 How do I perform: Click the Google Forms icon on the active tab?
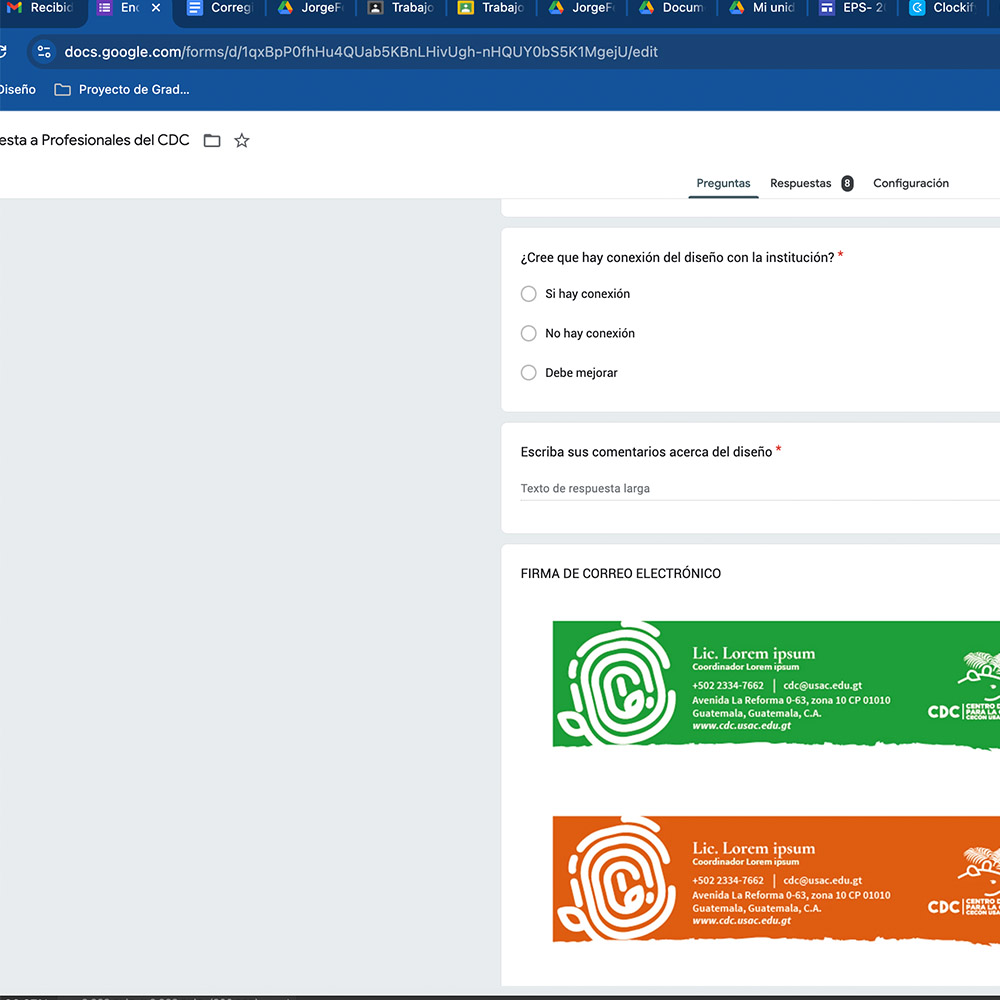(x=104, y=8)
